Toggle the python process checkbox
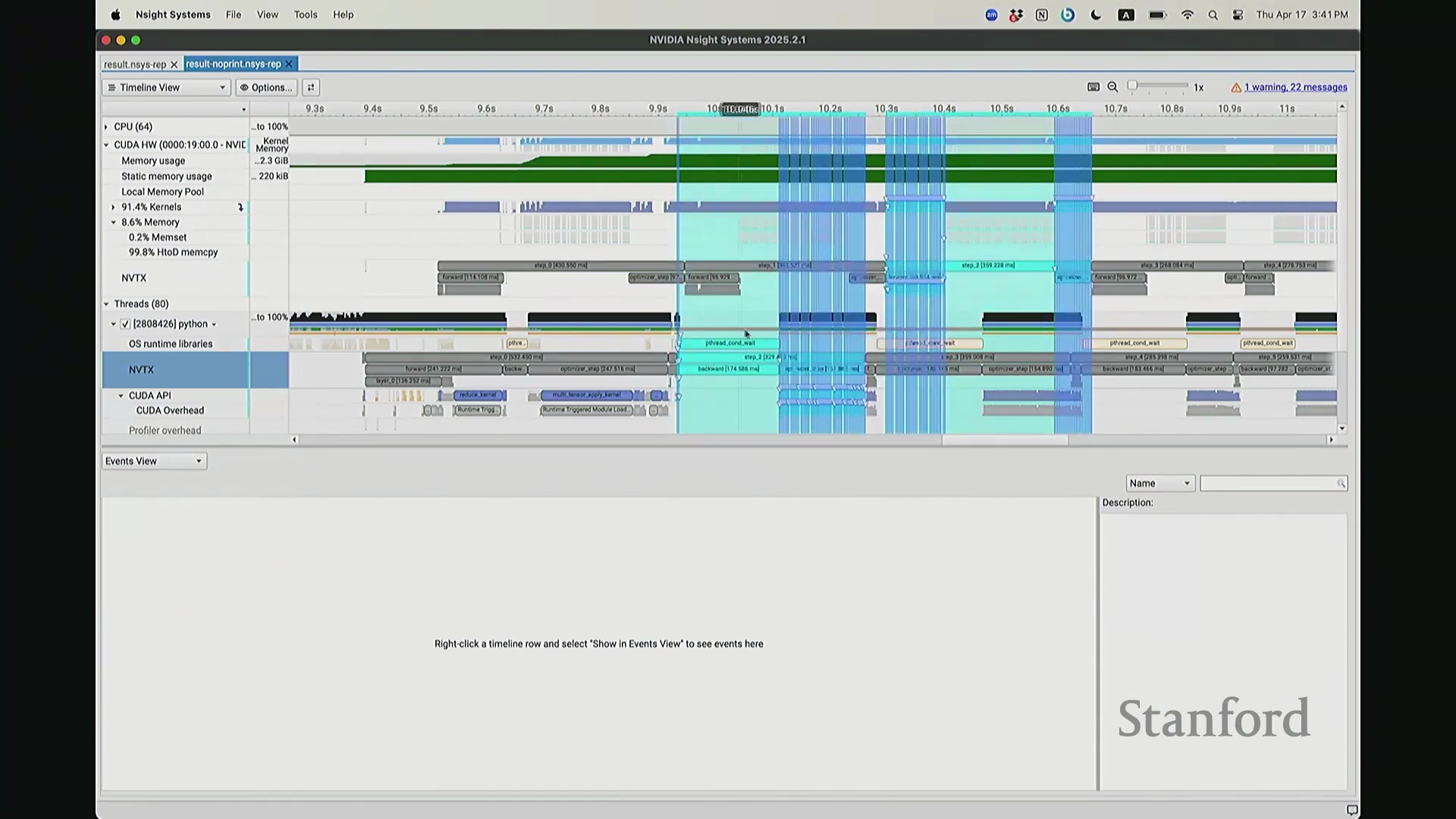 (126, 324)
